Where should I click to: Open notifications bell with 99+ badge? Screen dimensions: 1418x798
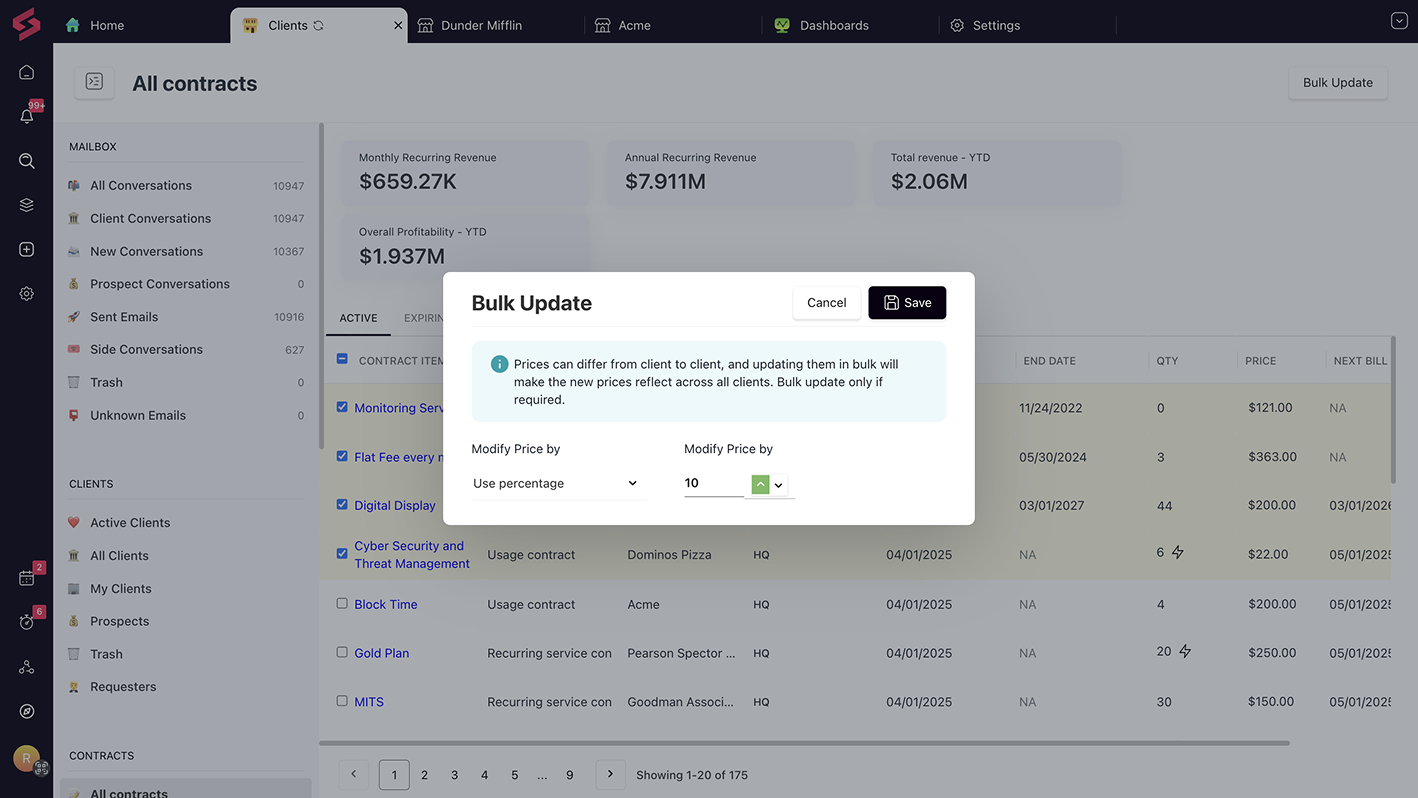point(27,116)
